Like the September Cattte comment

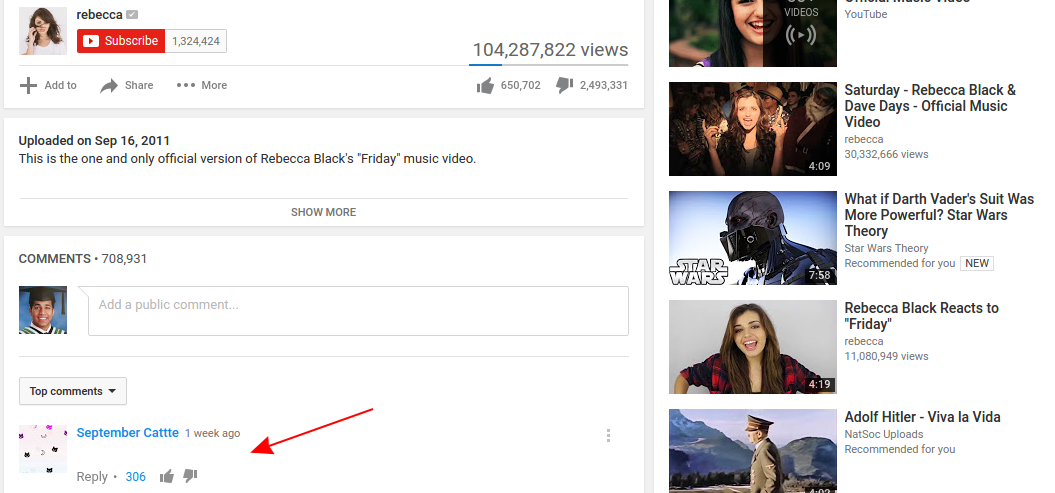pyautogui.click(x=167, y=476)
